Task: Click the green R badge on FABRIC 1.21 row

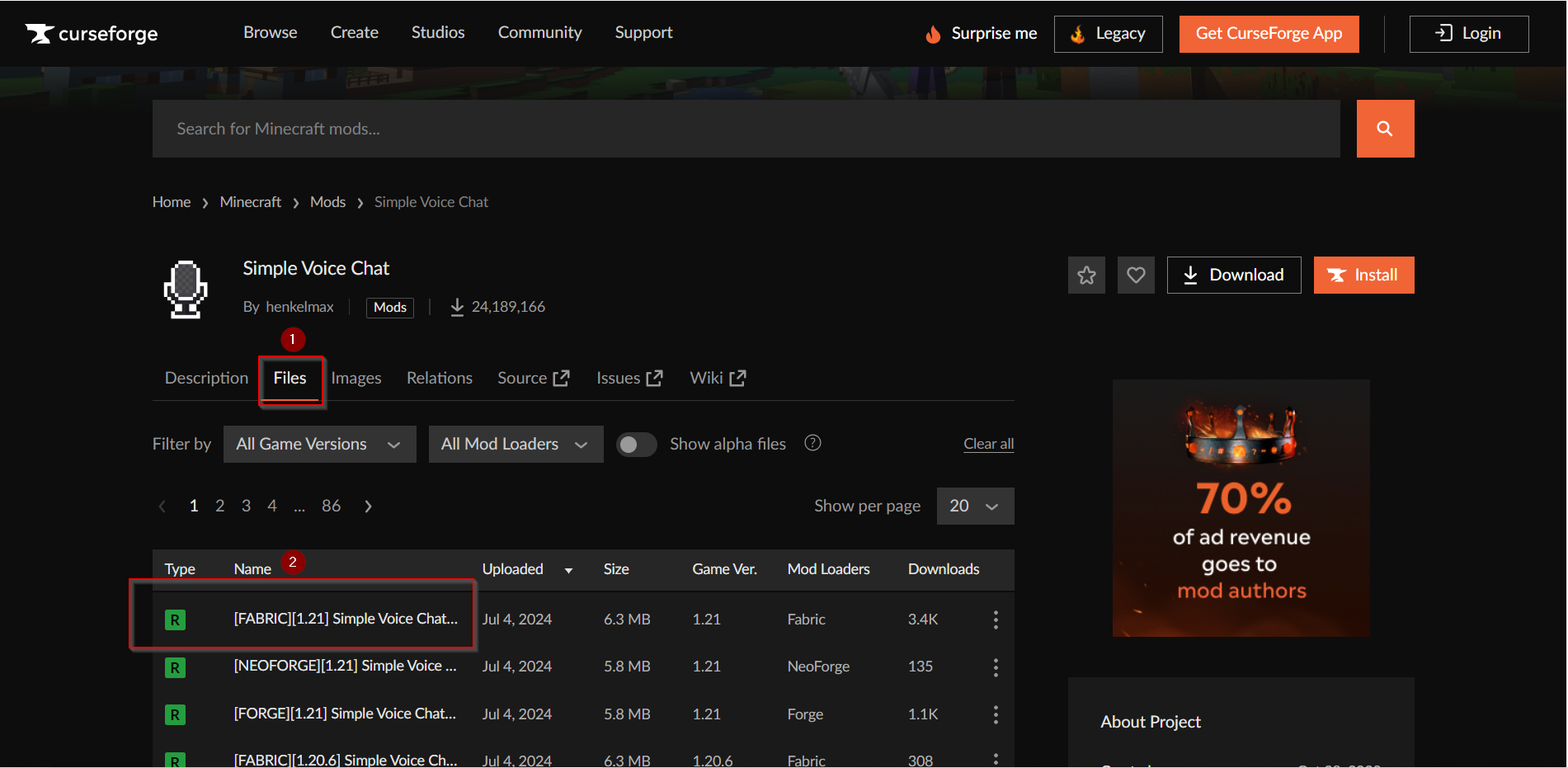Action: pos(175,620)
